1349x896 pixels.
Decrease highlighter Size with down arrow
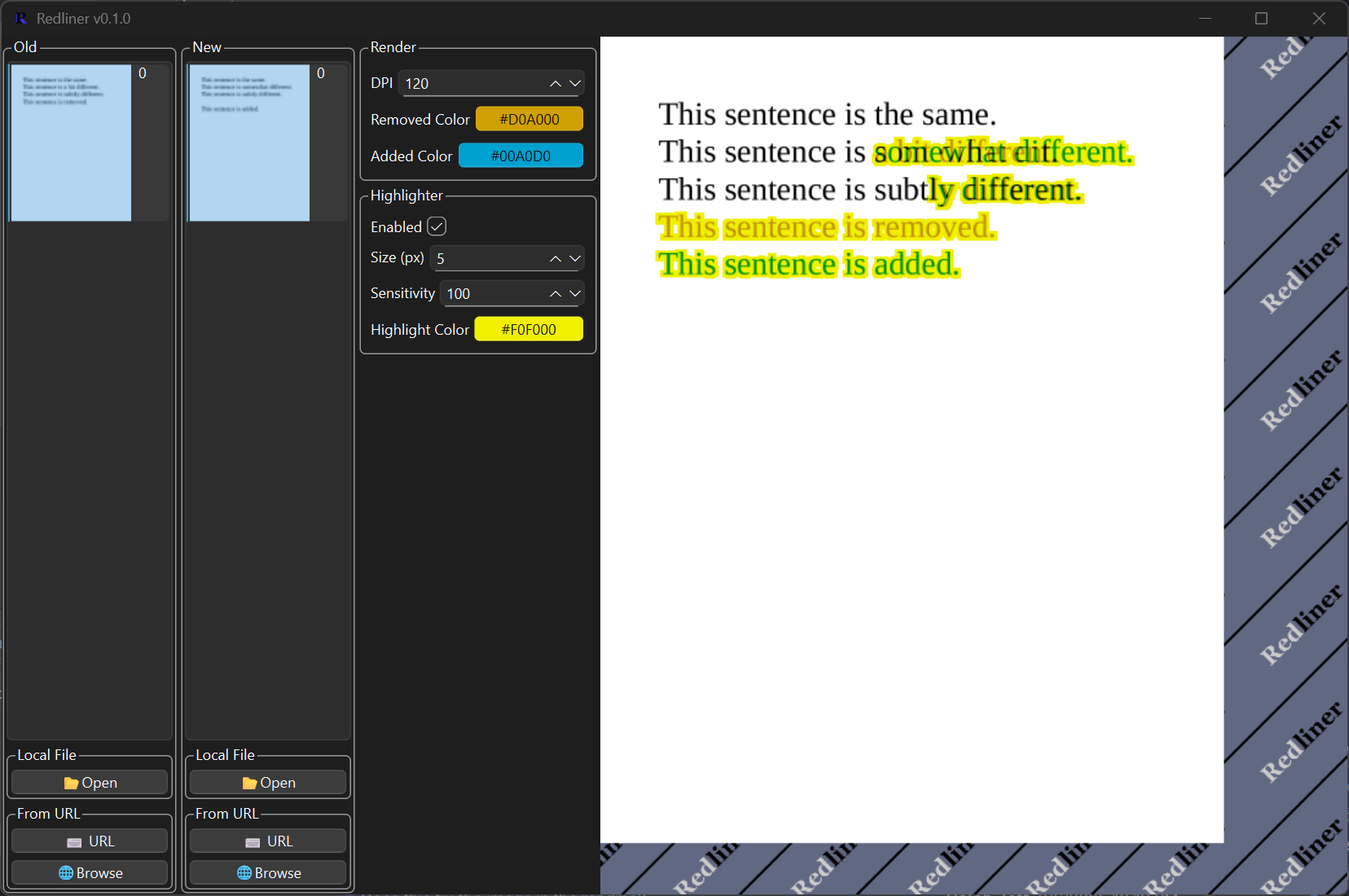tap(575, 258)
